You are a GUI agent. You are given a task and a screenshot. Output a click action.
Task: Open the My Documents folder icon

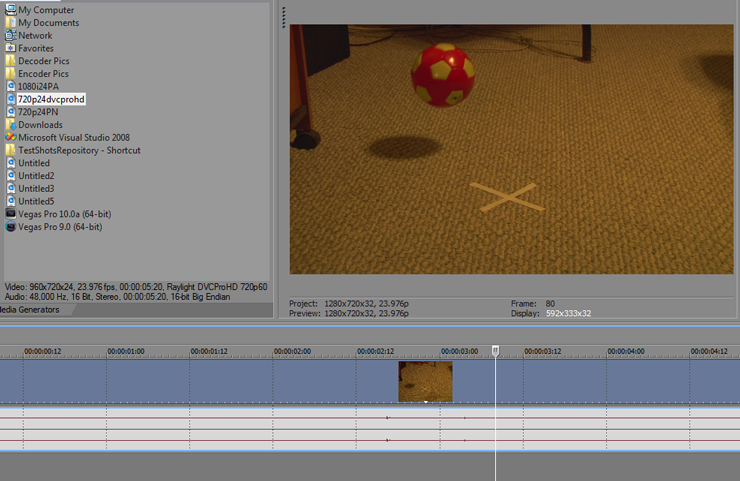coord(10,22)
